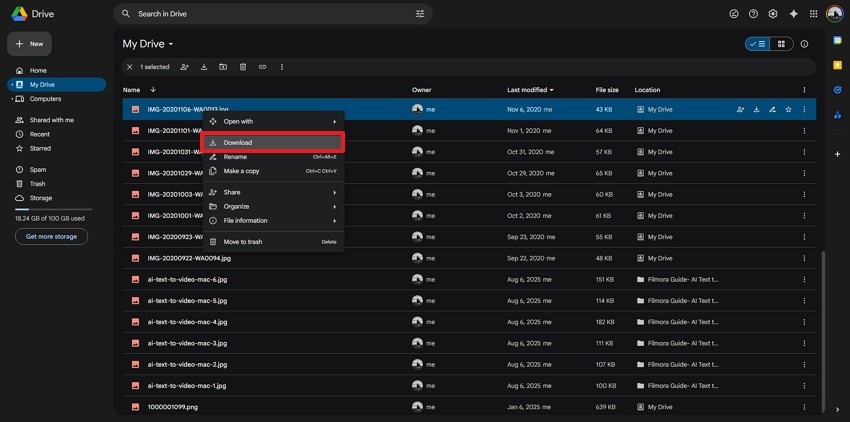Click the Get more storage button

(51, 236)
